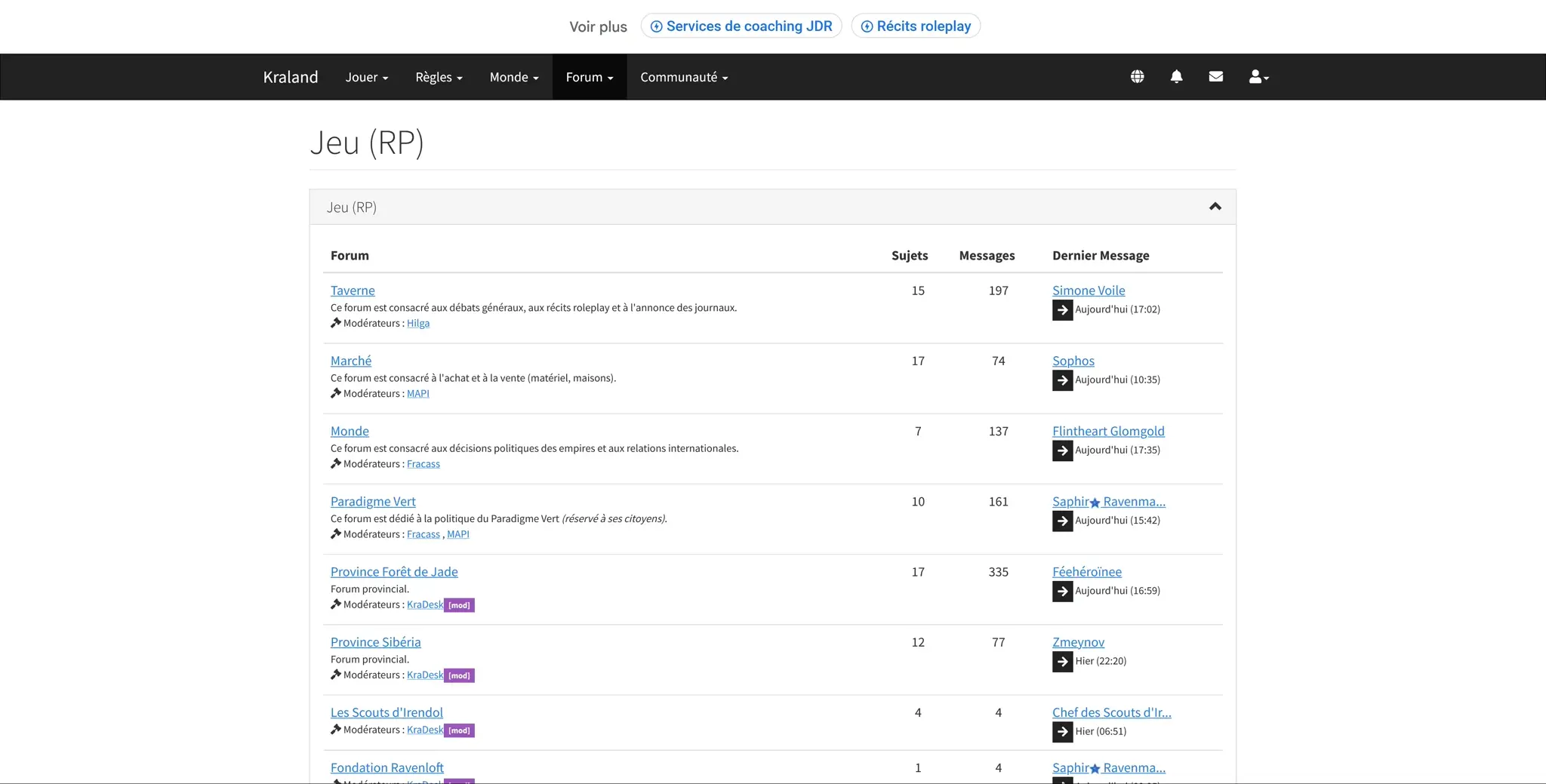Open the Forum menu
This screenshot has height=784, width=1546.
click(x=589, y=77)
